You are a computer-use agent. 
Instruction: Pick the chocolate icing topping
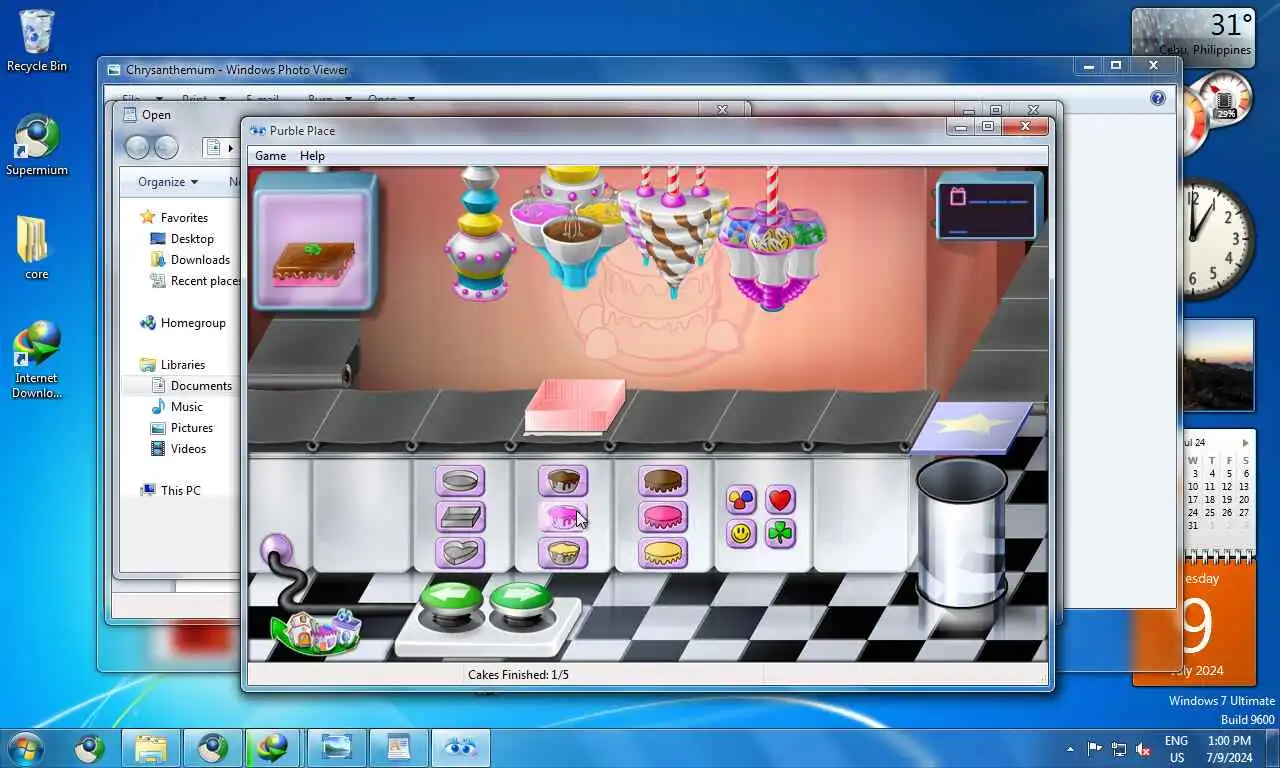click(663, 481)
